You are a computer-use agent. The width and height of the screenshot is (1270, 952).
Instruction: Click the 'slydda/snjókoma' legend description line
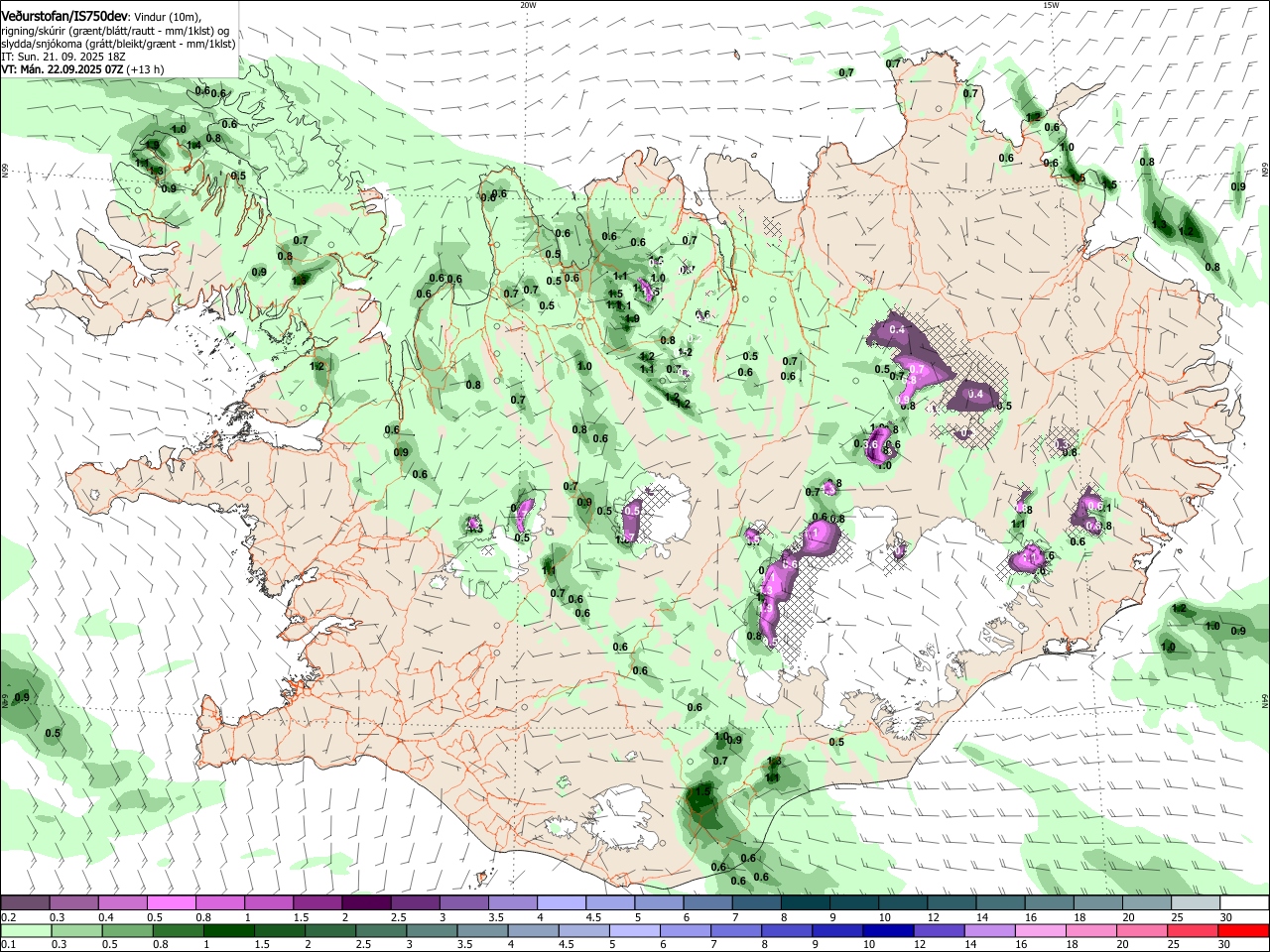[118, 44]
